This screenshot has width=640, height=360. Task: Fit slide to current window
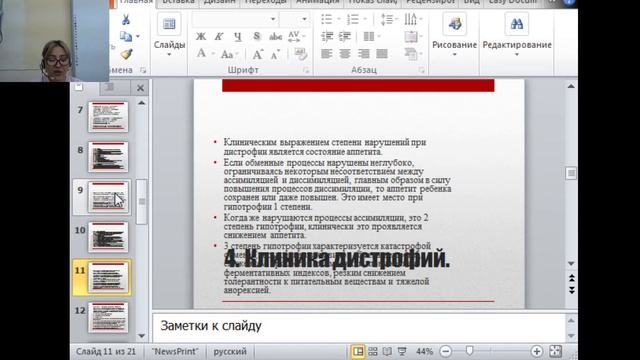coord(556,351)
